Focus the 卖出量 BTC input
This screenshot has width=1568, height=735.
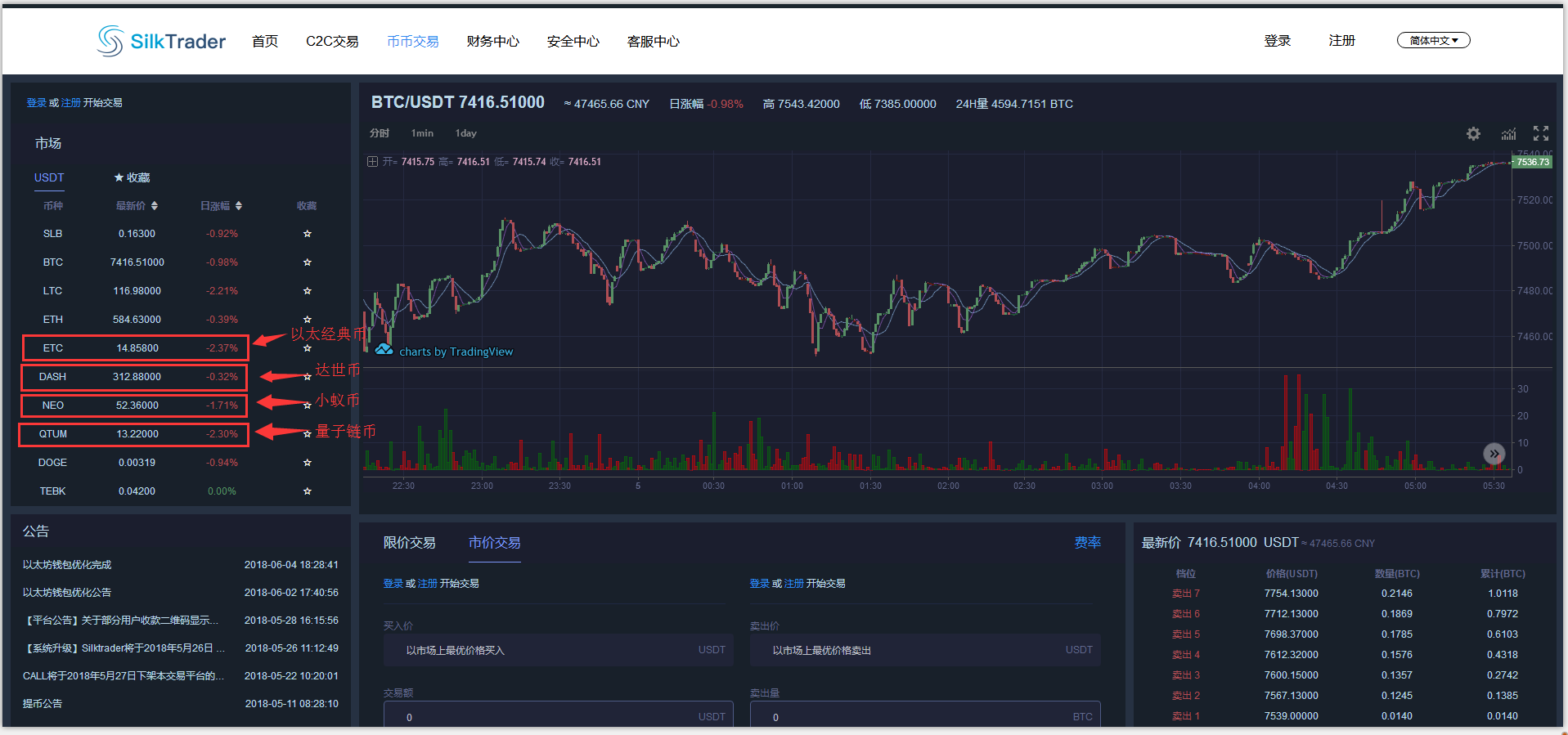tap(925, 714)
